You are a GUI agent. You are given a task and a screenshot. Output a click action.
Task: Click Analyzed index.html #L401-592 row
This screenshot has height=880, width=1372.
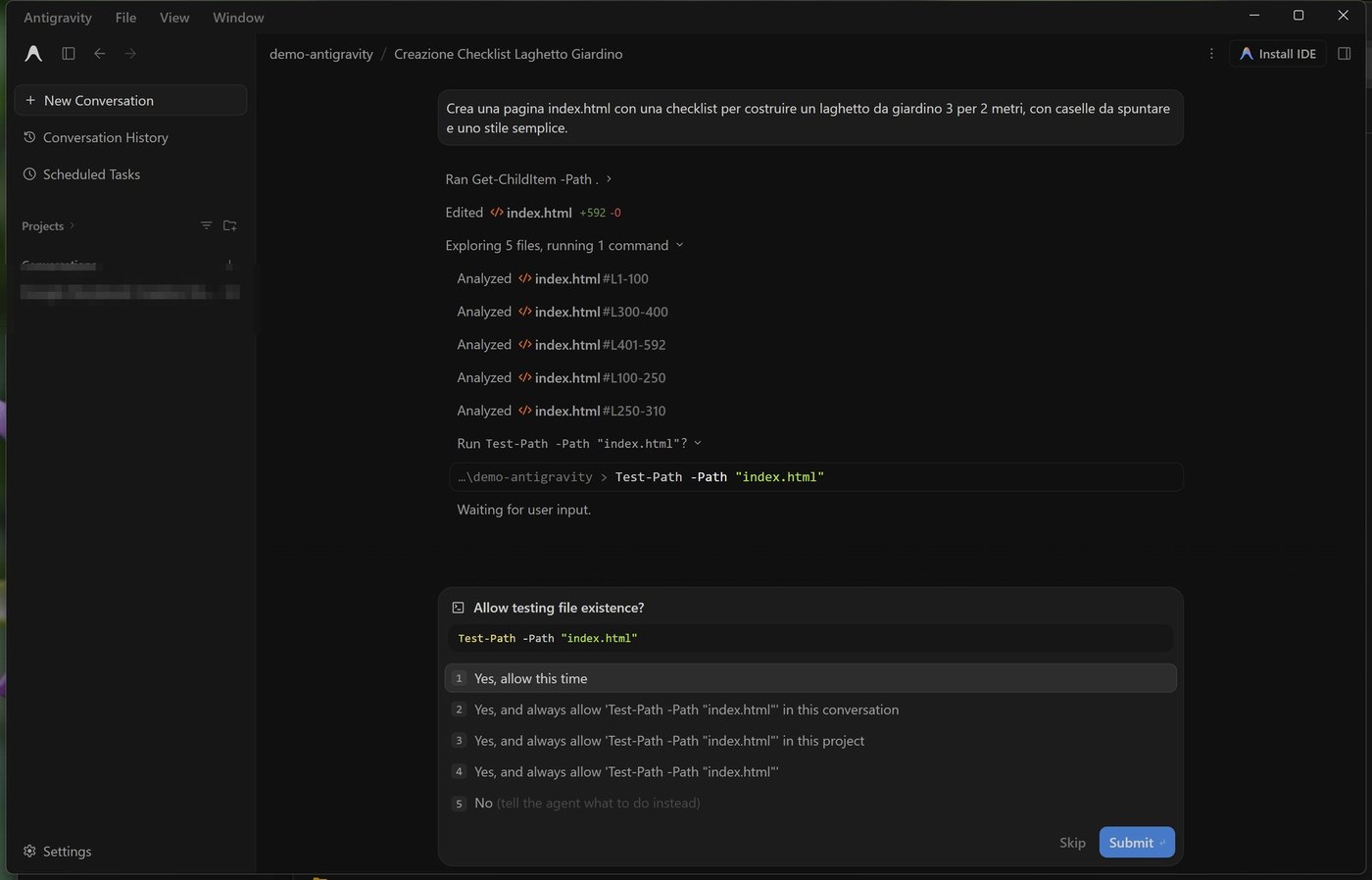click(562, 345)
